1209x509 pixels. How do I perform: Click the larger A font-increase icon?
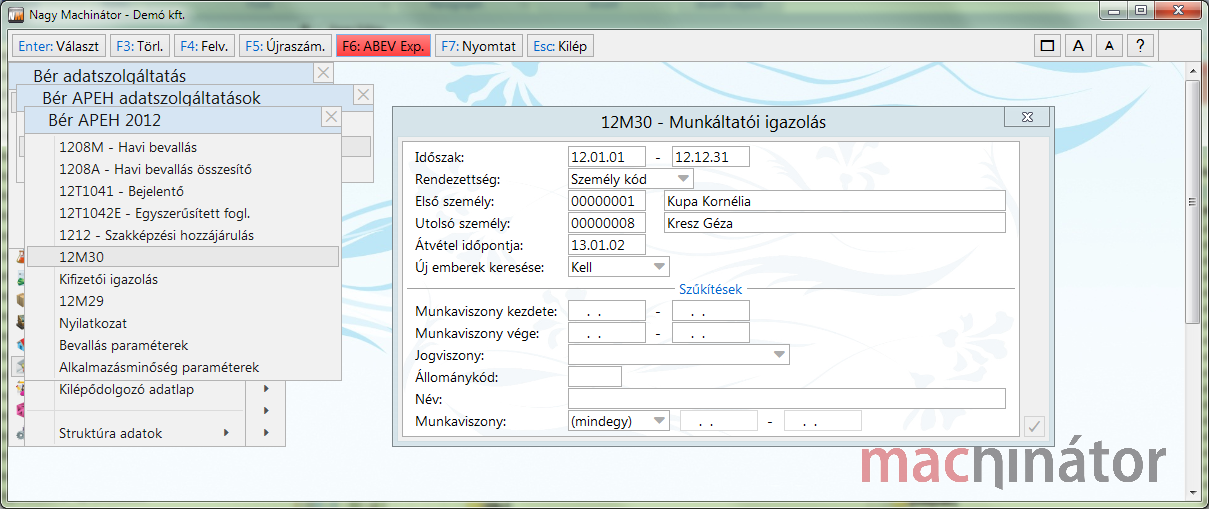pos(1078,46)
